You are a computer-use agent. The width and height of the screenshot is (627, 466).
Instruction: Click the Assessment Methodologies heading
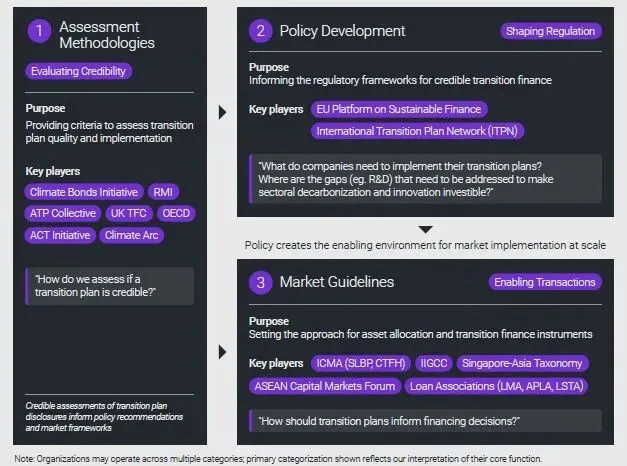107,35
